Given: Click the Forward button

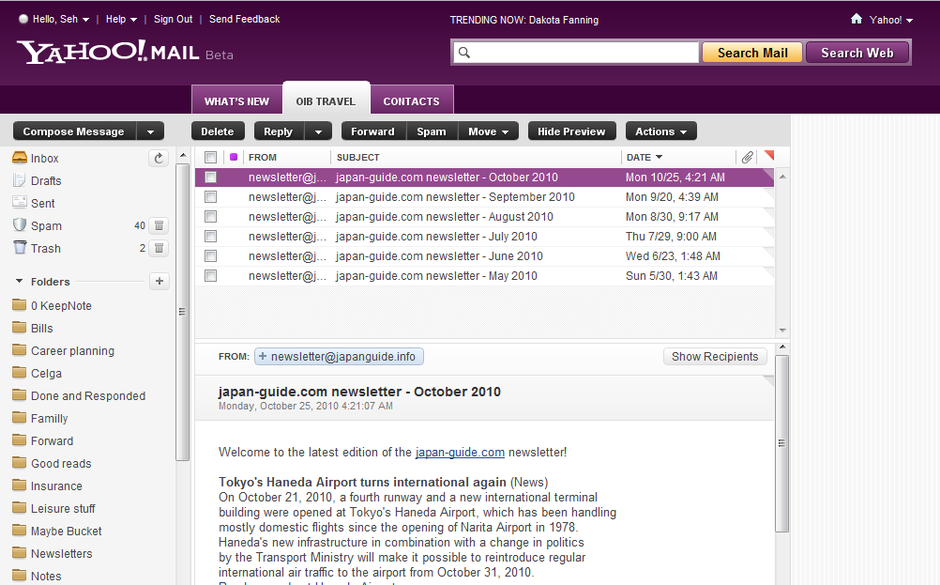Looking at the screenshot, I should 373,131.
